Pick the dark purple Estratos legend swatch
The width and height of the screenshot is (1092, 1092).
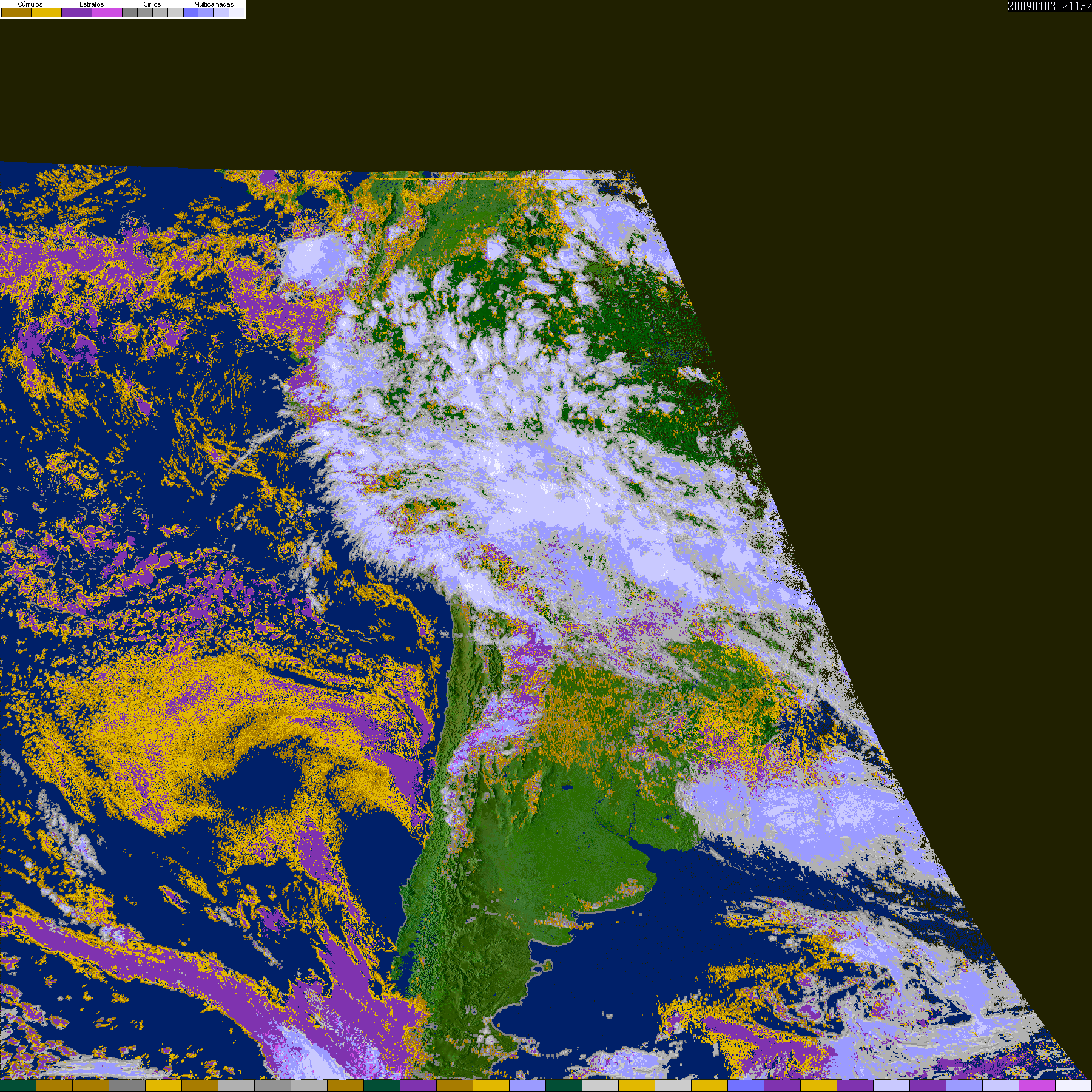click(77, 13)
